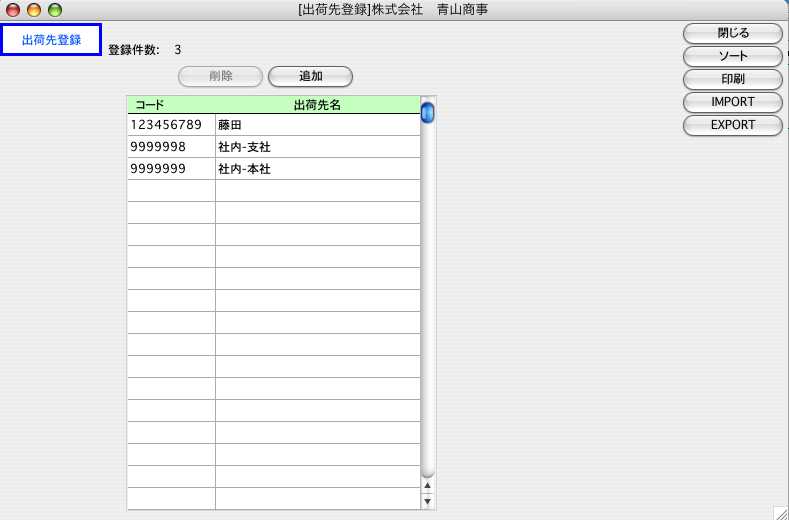Viewport: 789px width, 520px height.
Task: Minimize the window with the yellow button
Action: (34, 10)
